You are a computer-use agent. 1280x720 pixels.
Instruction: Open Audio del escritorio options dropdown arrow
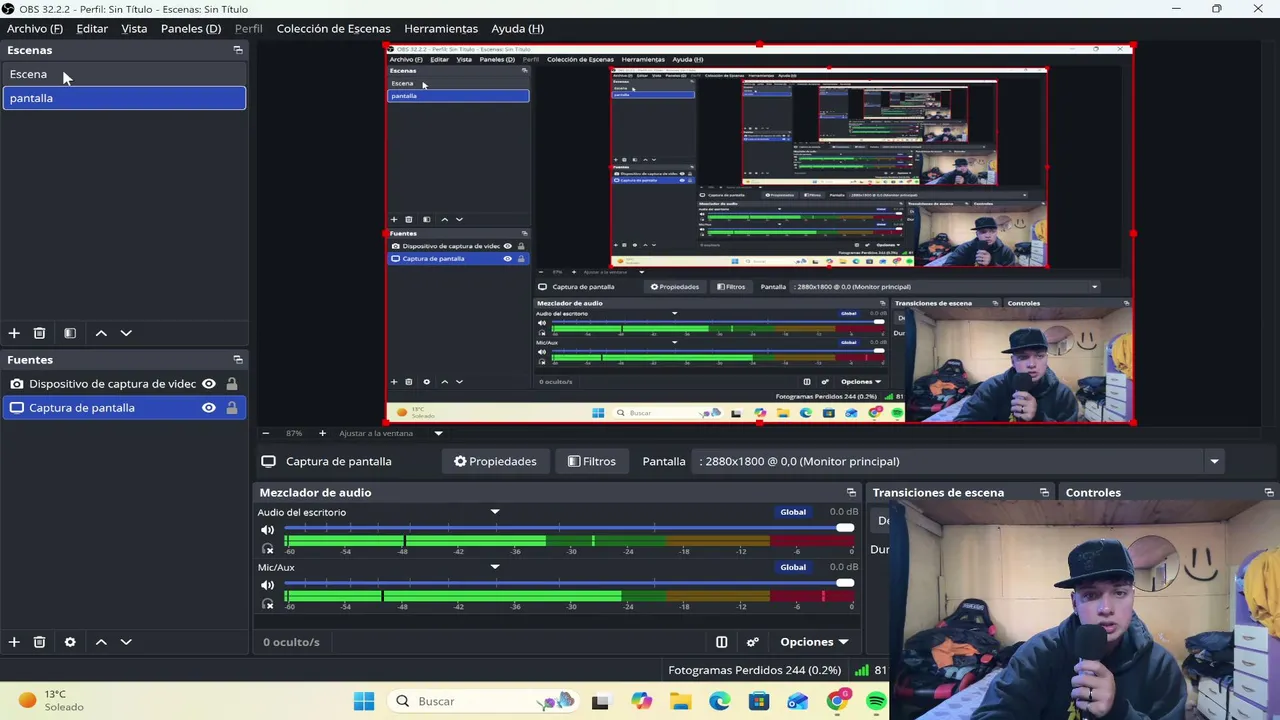click(495, 512)
